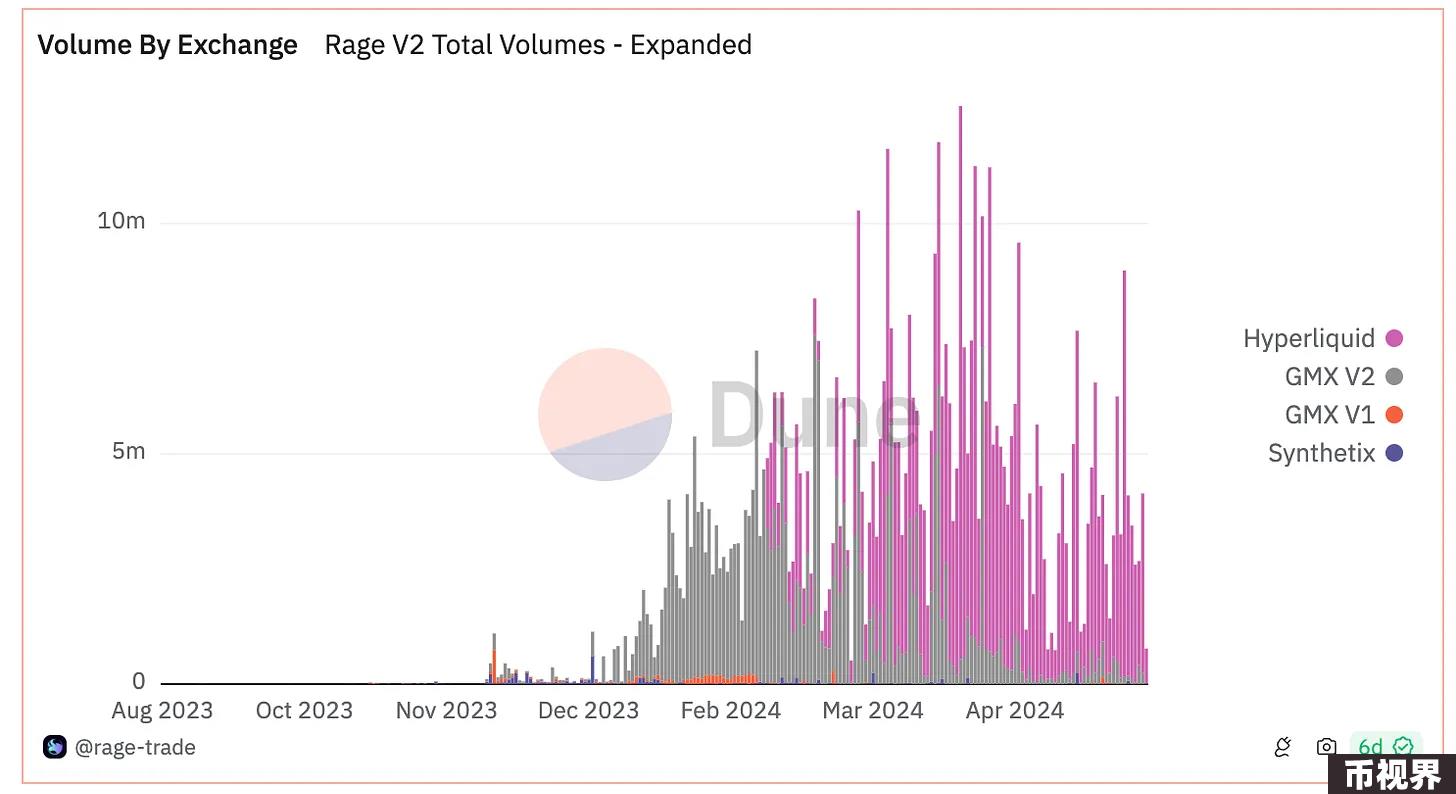Click the Volume By Exchange title
Image resolution: width=1456 pixels, height=794 pixels.
[167, 45]
